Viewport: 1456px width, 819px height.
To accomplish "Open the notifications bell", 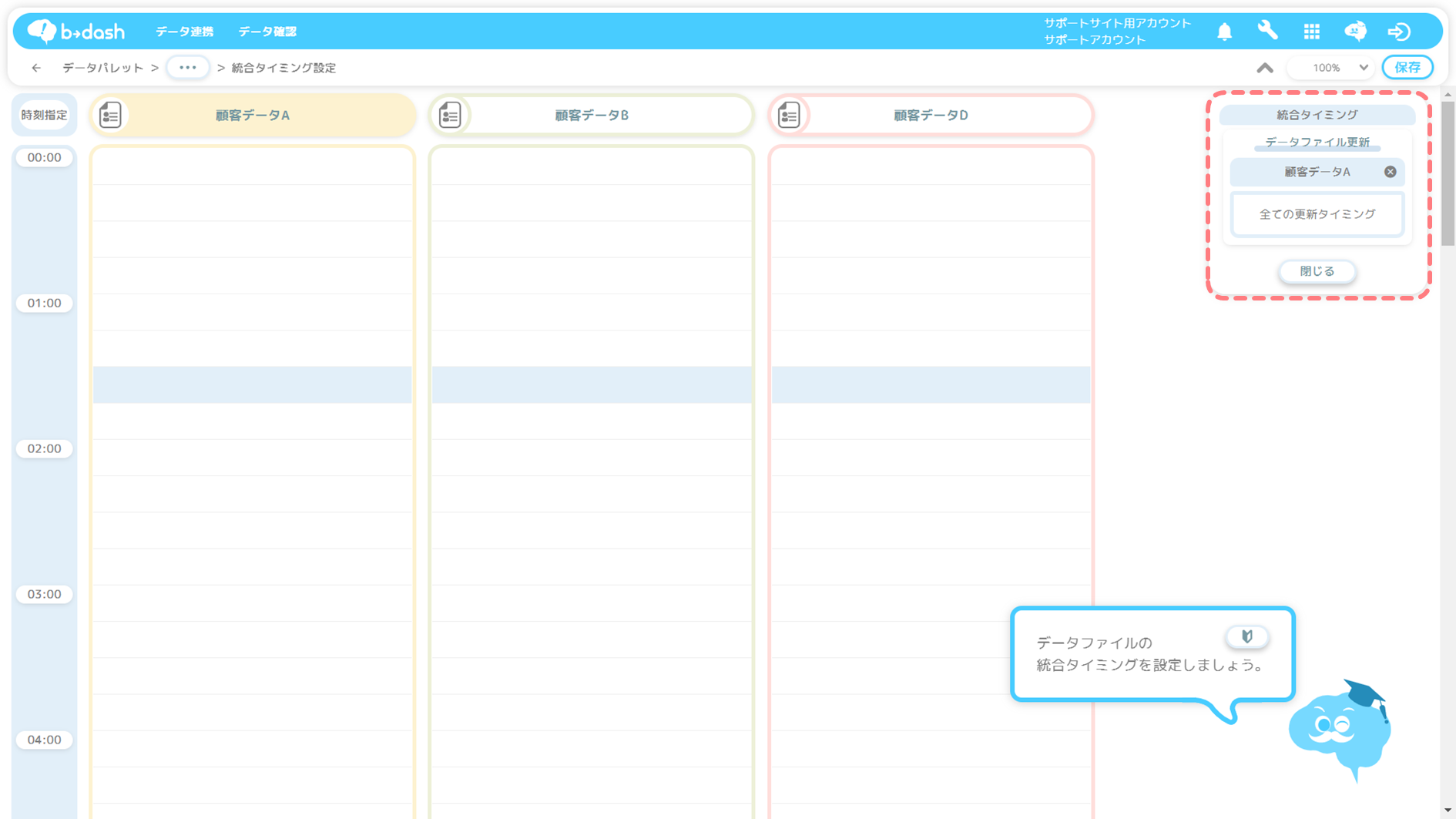I will pyautogui.click(x=1224, y=32).
